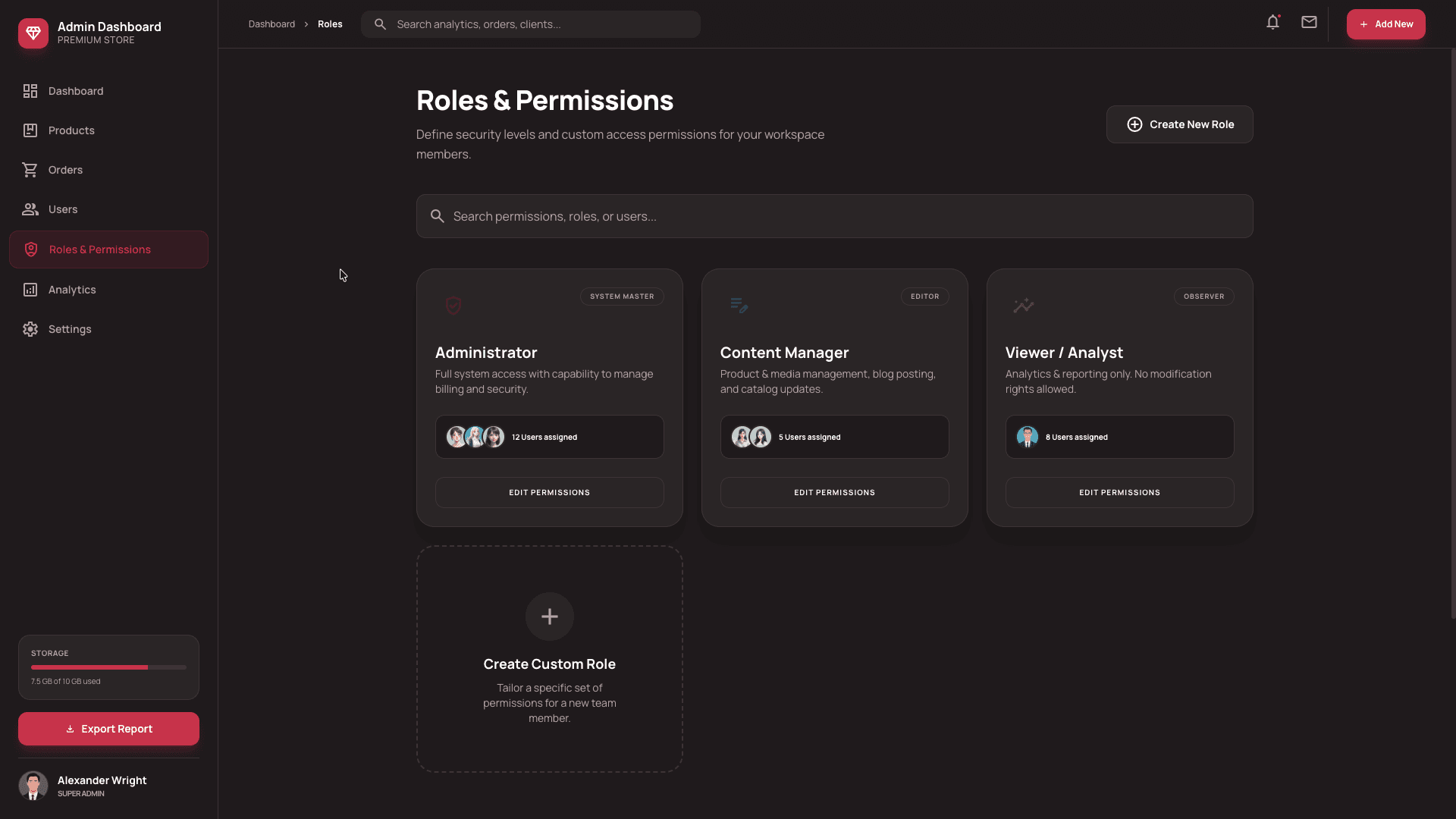Click the Content Manager editor icon
The height and width of the screenshot is (819, 1456).
coord(739,306)
